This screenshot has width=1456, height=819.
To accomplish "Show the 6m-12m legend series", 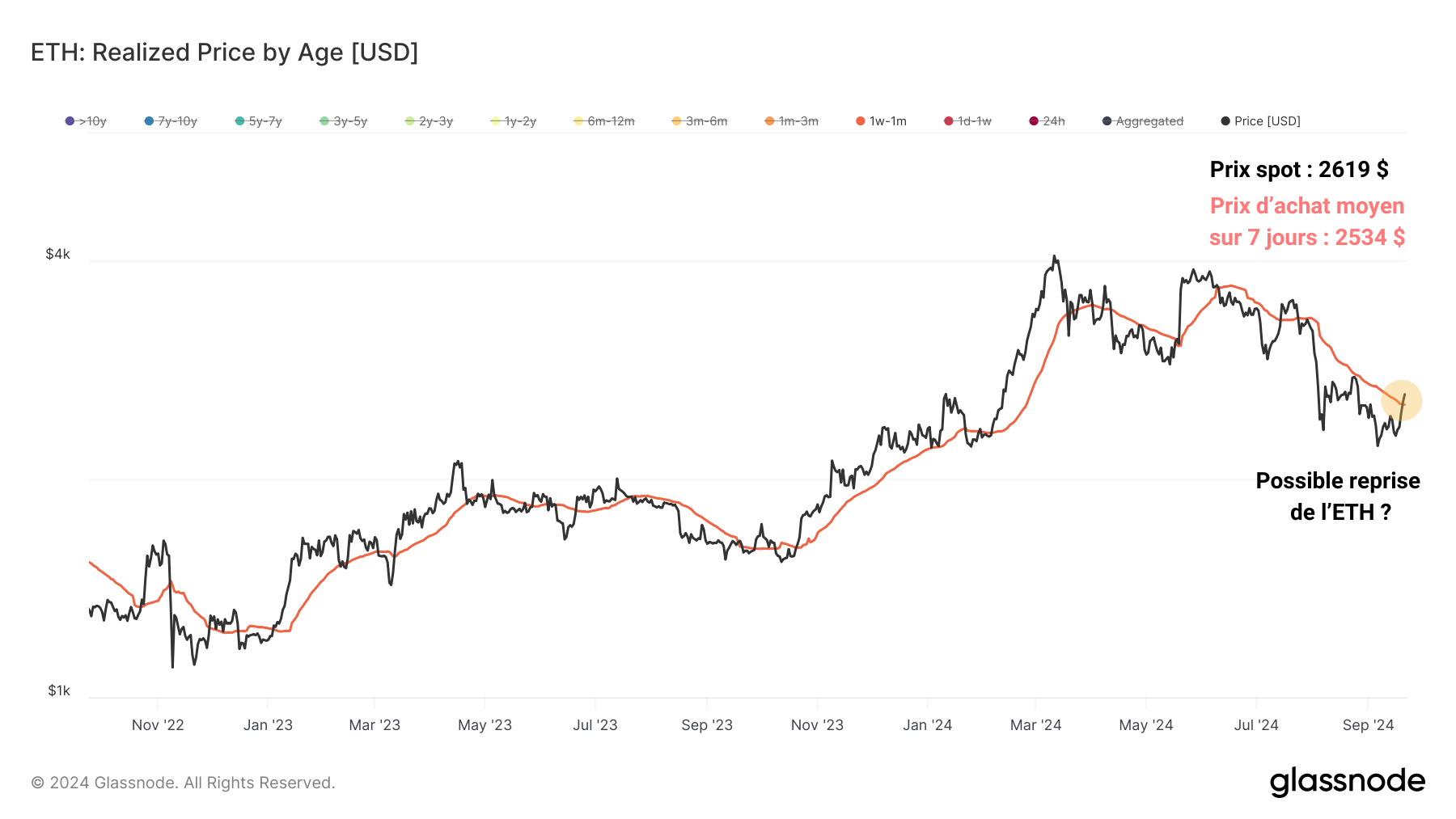I will (x=603, y=121).
